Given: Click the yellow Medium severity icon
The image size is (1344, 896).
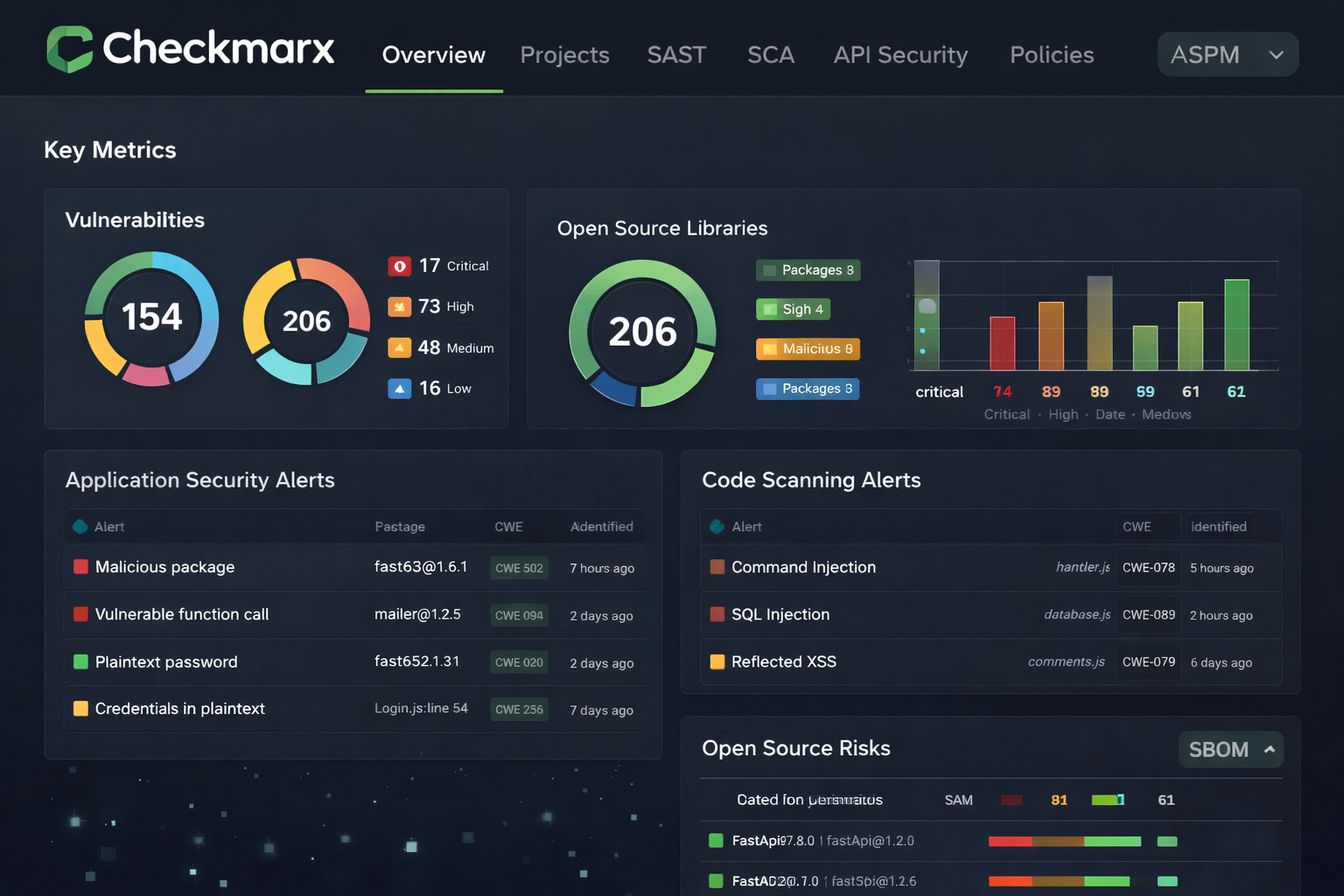Looking at the screenshot, I should click(x=400, y=348).
